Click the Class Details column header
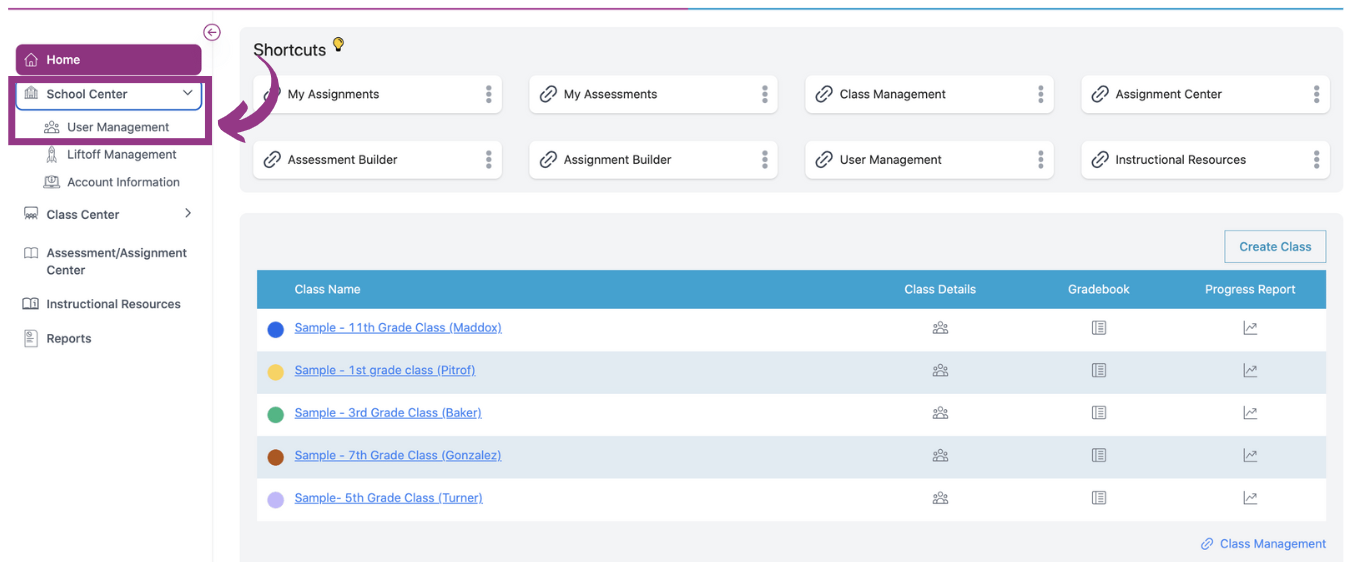 point(940,290)
